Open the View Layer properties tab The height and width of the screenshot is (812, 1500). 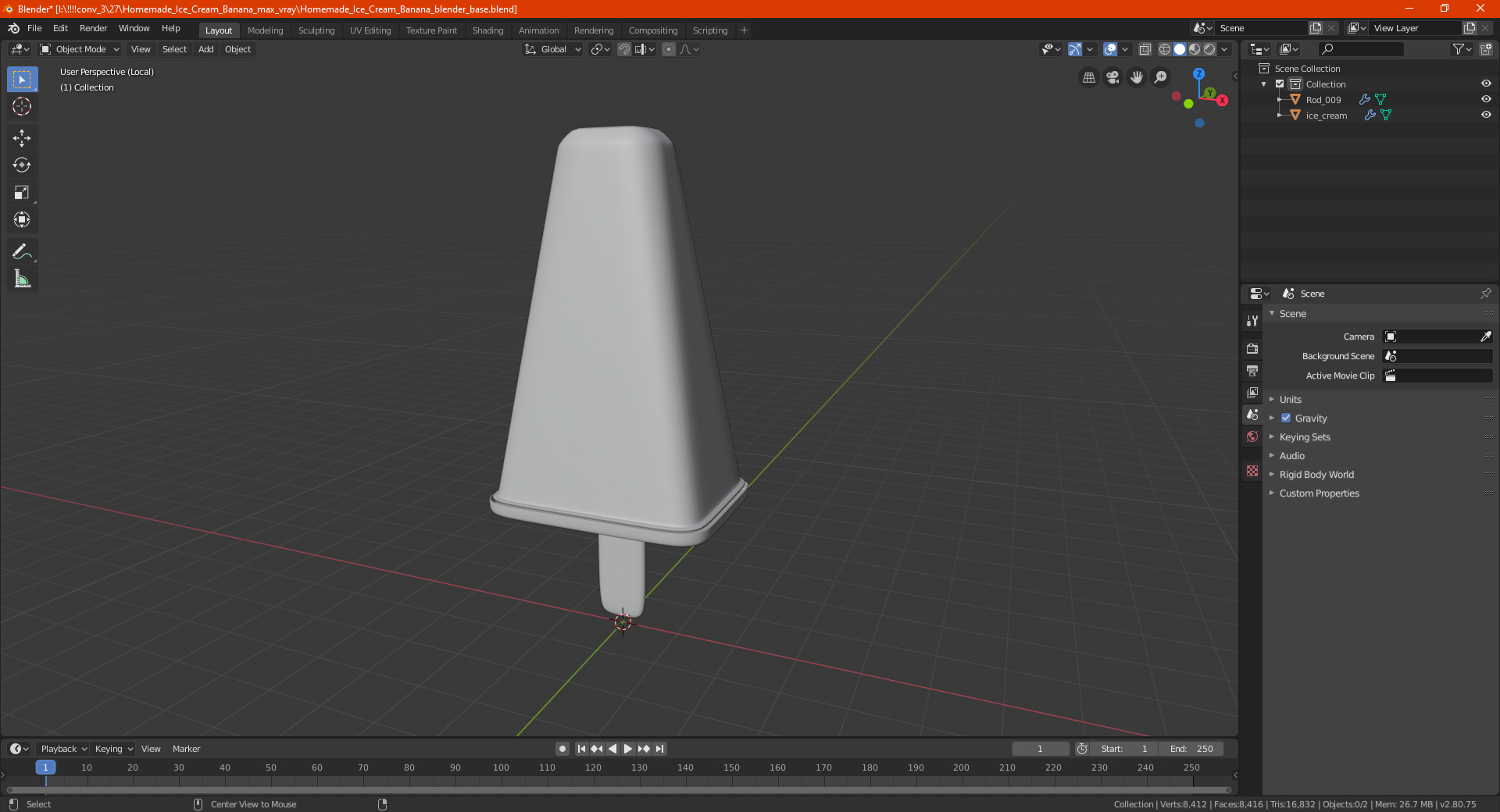pyautogui.click(x=1252, y=393)
